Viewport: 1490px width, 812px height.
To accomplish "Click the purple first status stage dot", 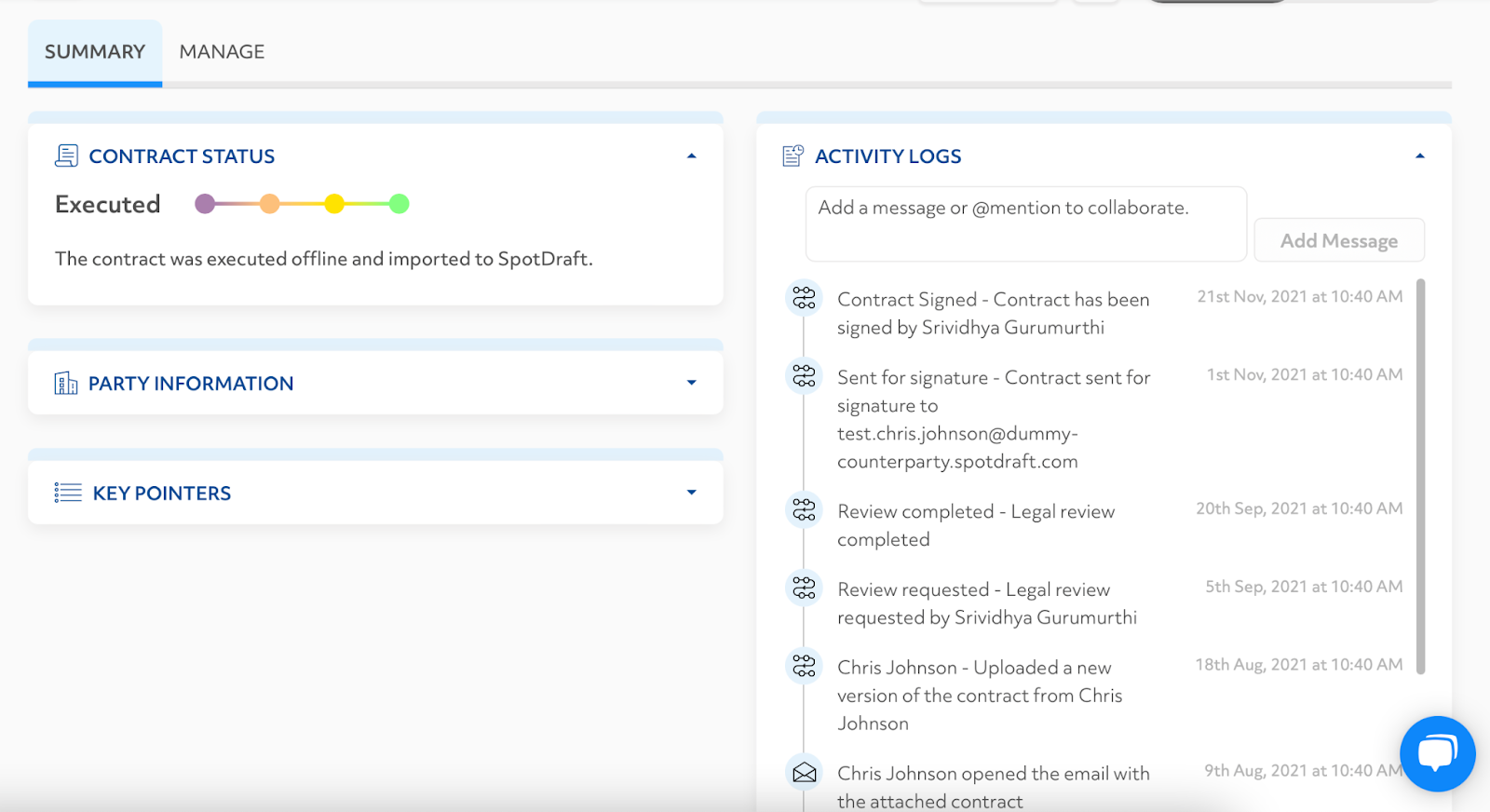I will click(x=205, y=204).
